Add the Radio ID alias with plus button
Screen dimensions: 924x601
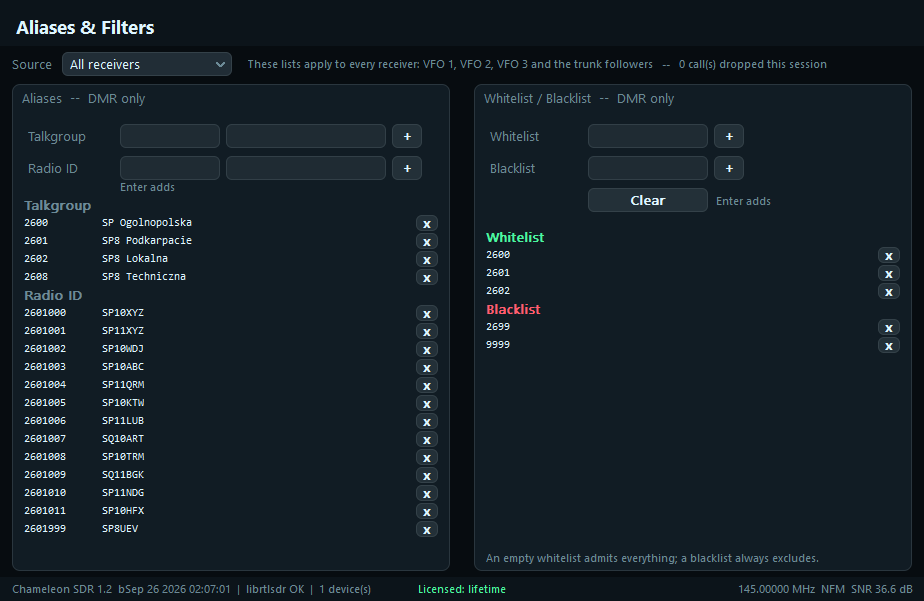pos(407,168)
